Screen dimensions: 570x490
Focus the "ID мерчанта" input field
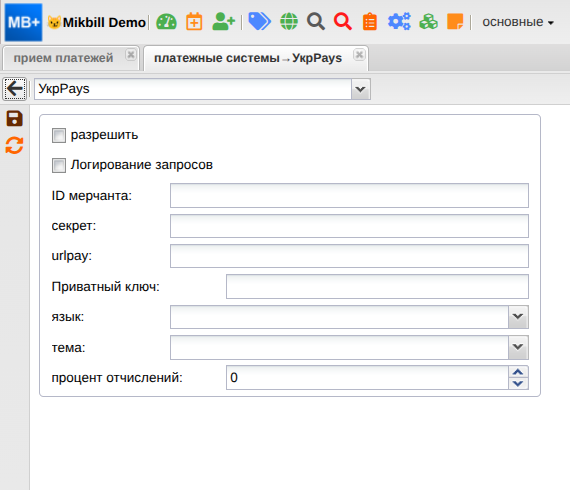coord(349,196)
